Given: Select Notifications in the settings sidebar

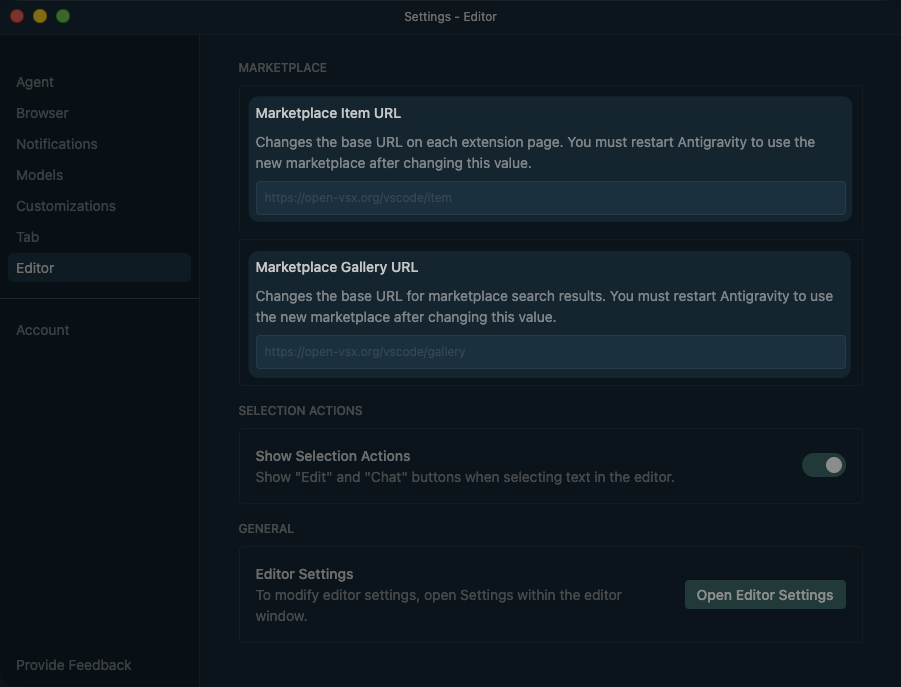Looking at the screenshot, I should coord(57,144).
